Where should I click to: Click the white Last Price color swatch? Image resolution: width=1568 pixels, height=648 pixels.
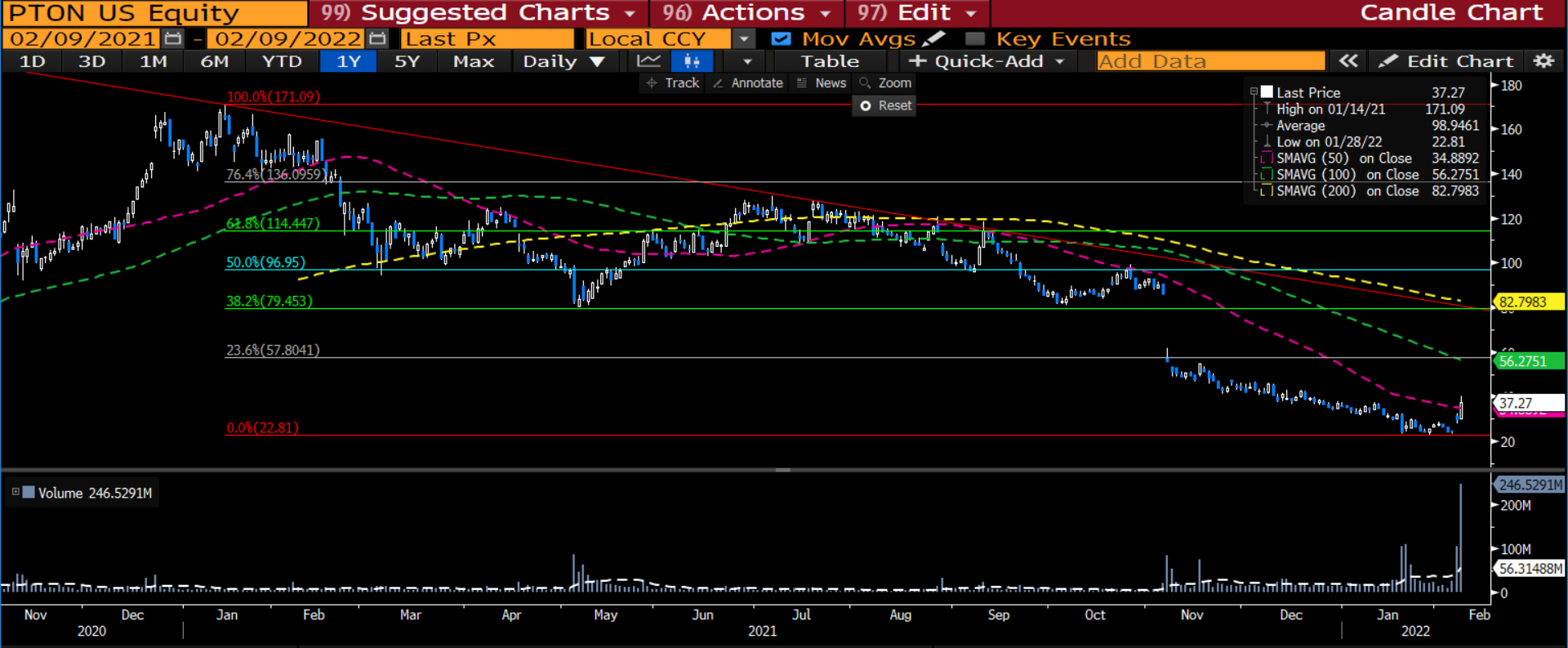tap(1267, 92)
